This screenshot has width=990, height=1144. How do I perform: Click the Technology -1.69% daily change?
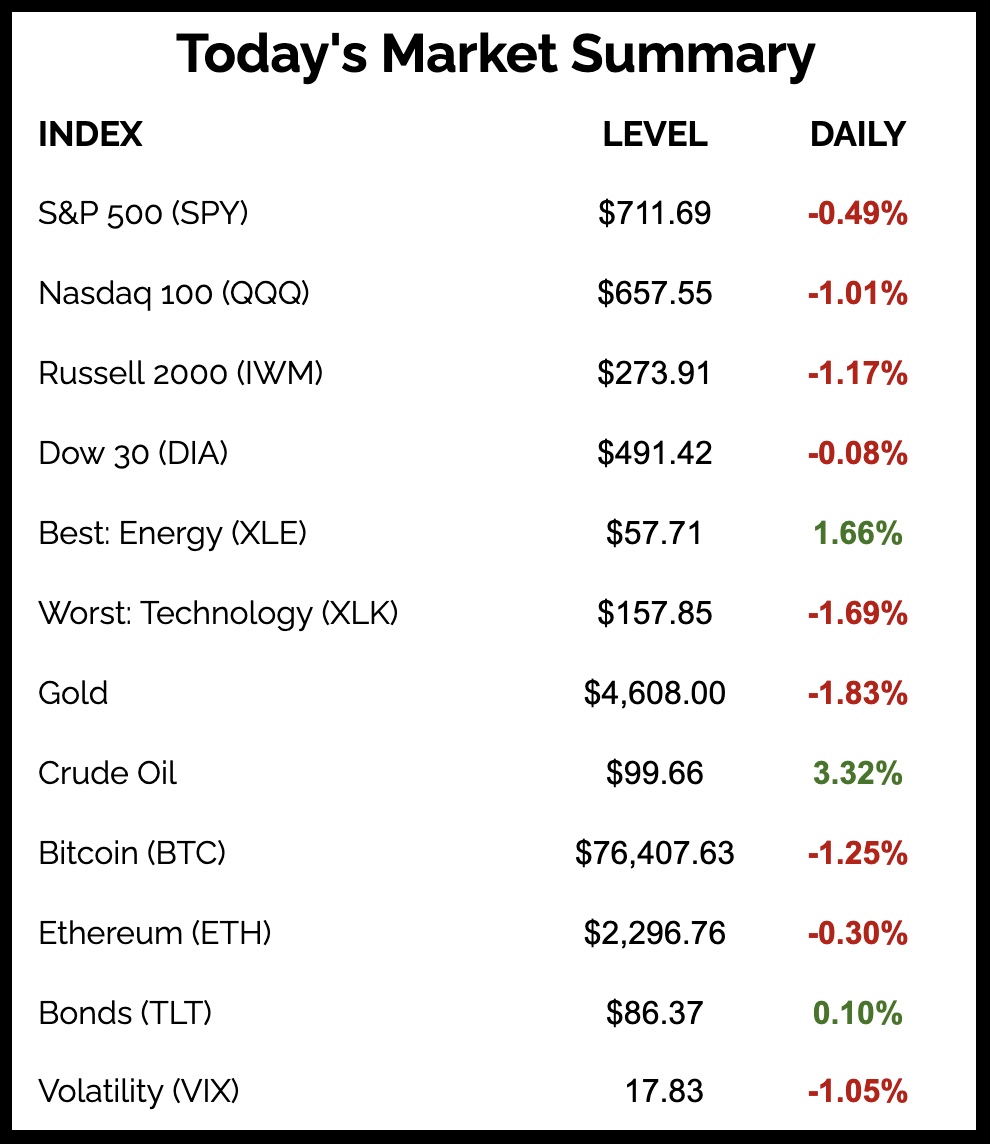tap(857, 613)
